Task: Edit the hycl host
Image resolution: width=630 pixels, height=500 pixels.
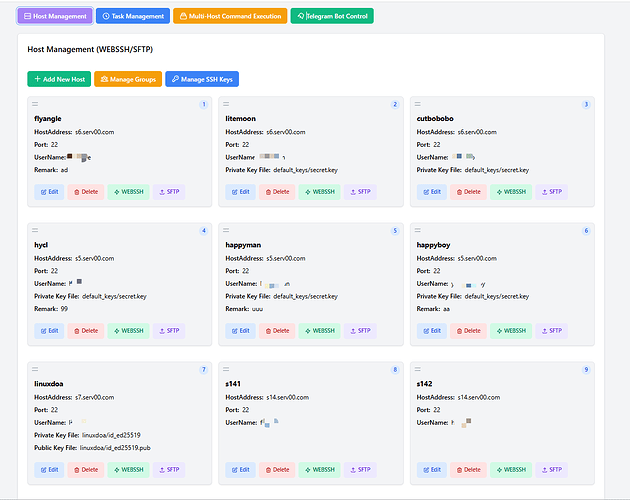Action: pos(49,331)
